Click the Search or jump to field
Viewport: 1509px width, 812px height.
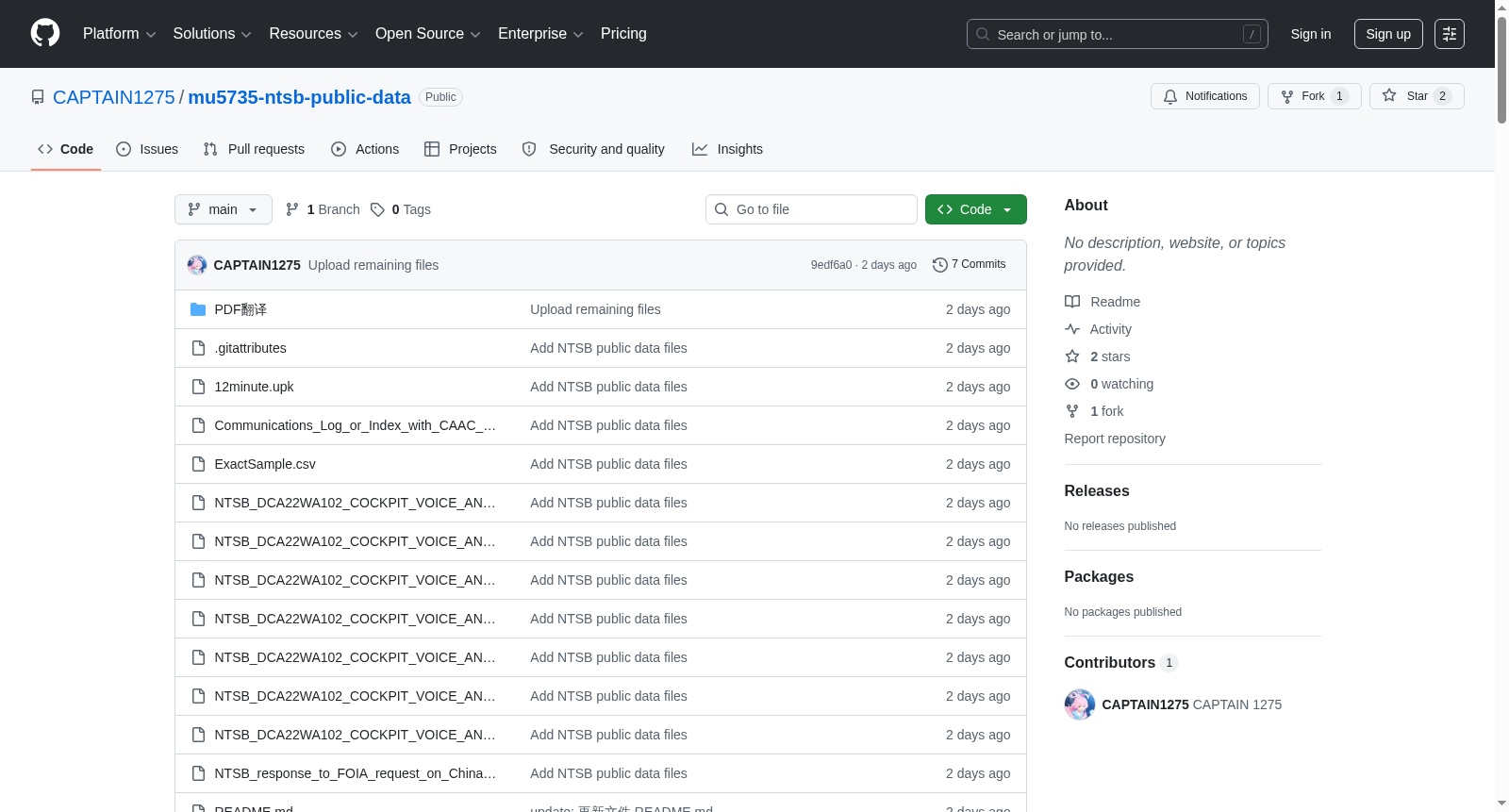tap(1118, 34)
